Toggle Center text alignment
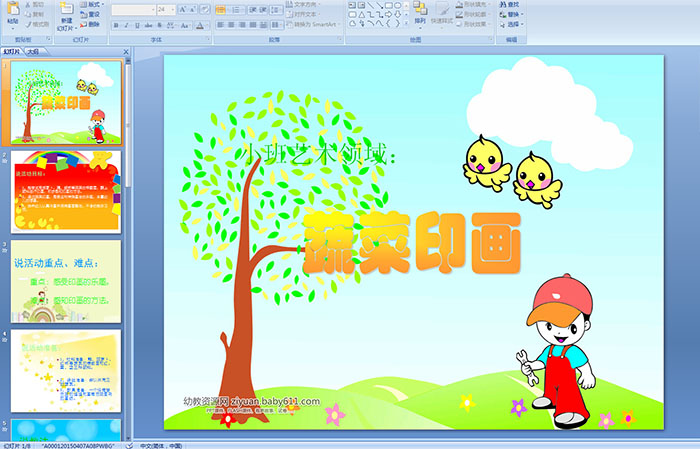The height and width of the screenshot is (449, 700). pos(231,25)
